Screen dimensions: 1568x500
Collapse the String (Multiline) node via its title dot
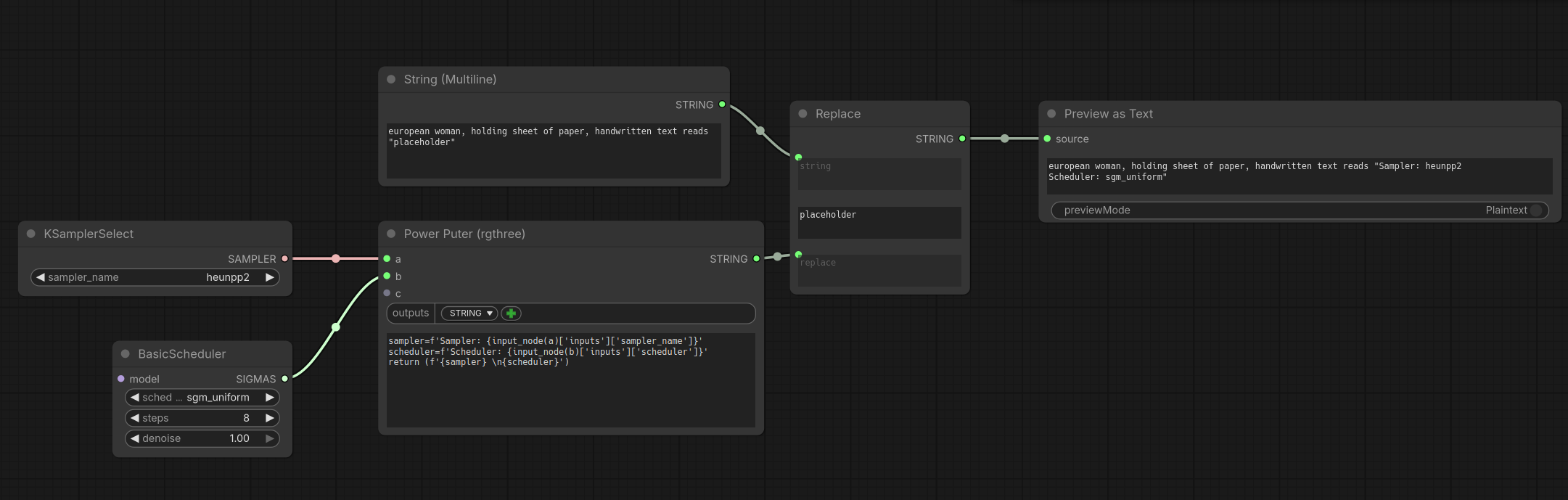click(x=391, y=79)
